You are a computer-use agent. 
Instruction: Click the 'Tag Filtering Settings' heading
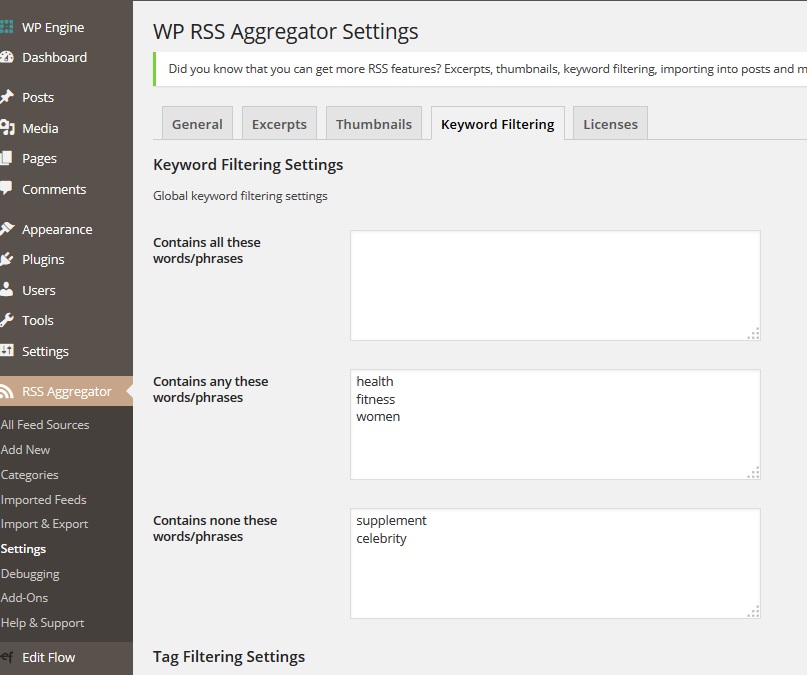pos(229,656)
